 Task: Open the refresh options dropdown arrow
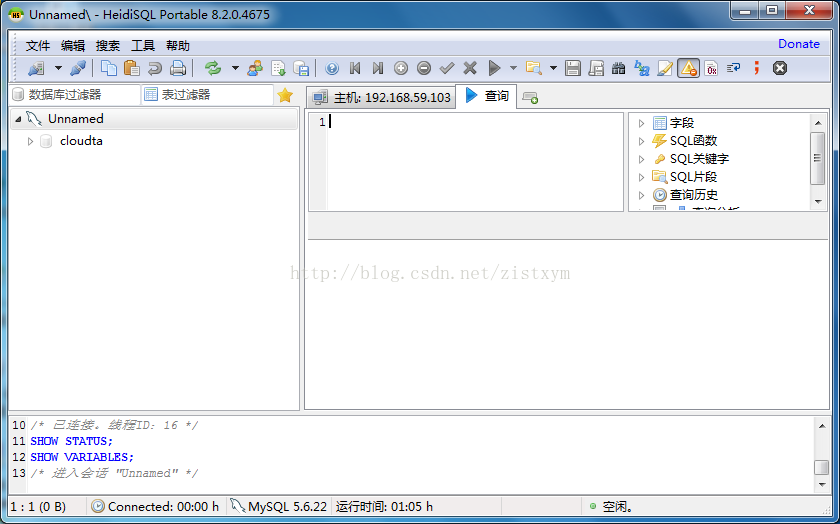coord(235,68)
